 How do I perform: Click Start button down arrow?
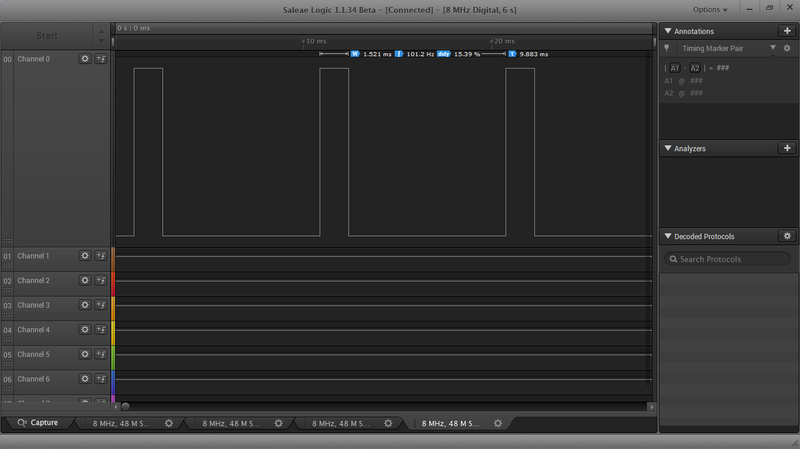101,41
